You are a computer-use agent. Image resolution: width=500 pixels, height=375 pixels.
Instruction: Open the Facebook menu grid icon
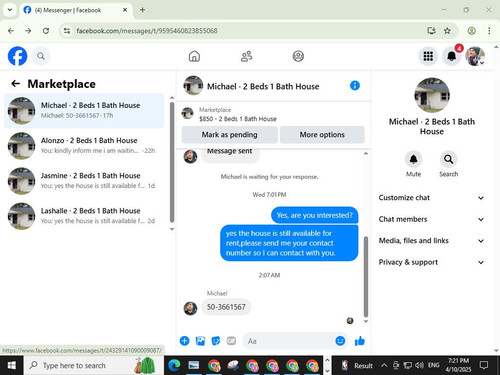[x=428, y=56]
